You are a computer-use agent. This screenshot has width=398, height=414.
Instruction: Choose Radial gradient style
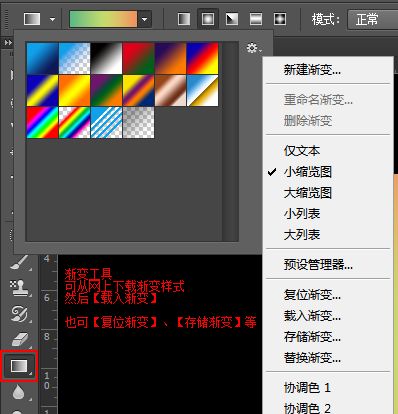click(x=208, y=19)
